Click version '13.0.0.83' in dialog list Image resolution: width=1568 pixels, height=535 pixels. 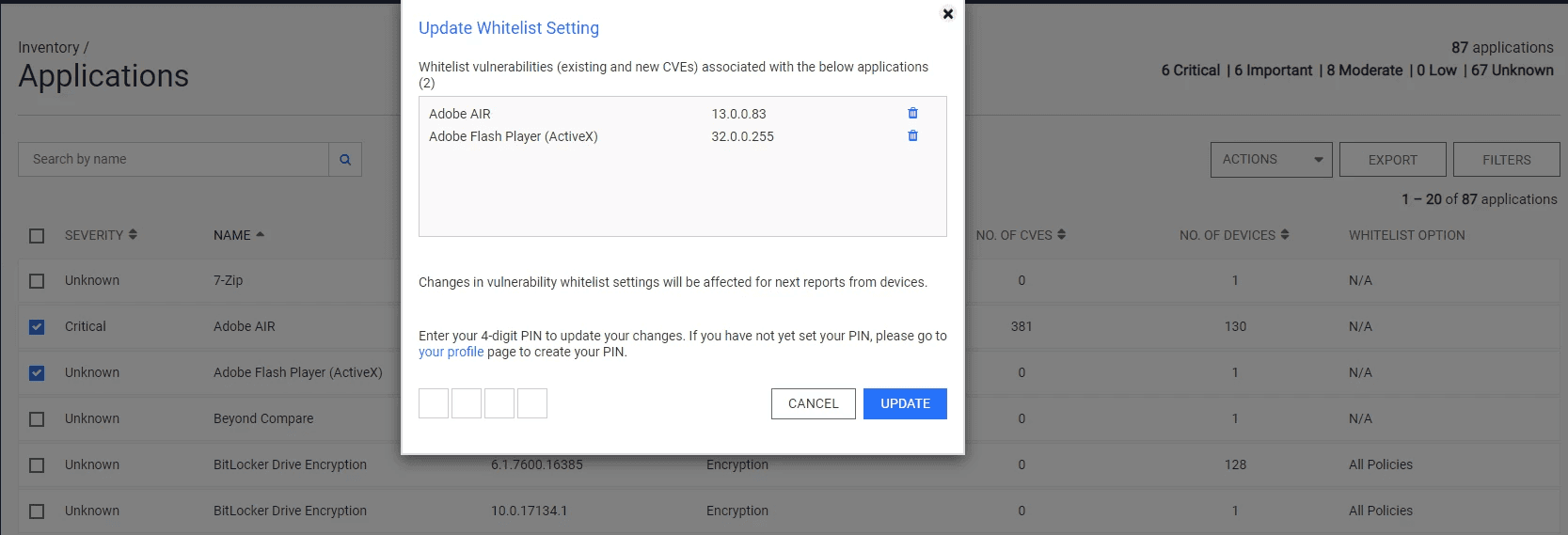[x=738, y=114]
